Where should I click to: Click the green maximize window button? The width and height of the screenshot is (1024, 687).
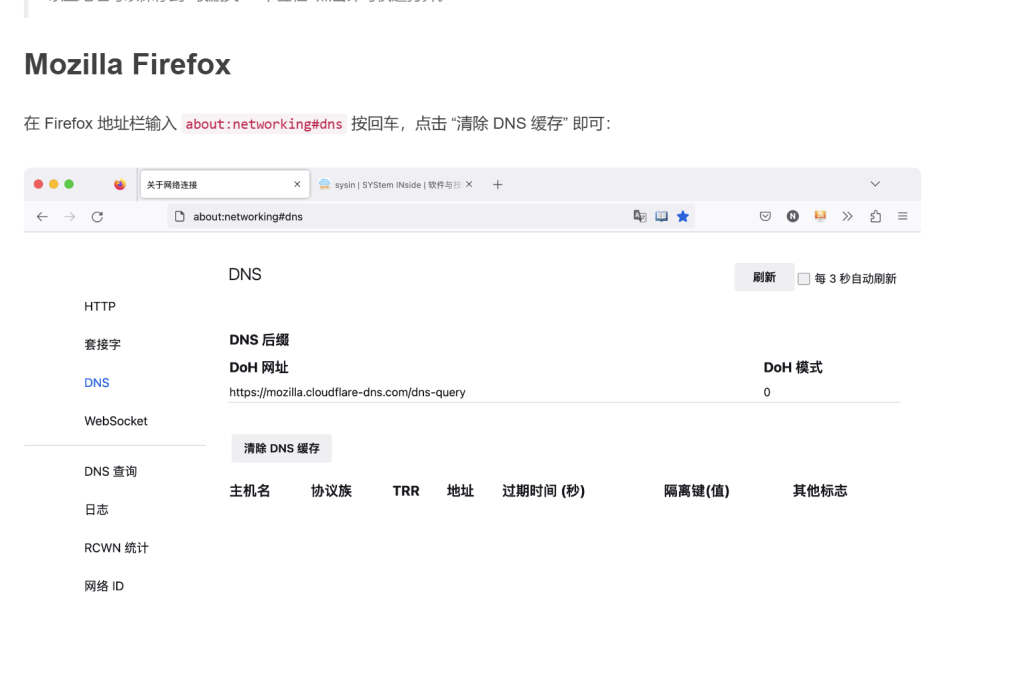69,184
